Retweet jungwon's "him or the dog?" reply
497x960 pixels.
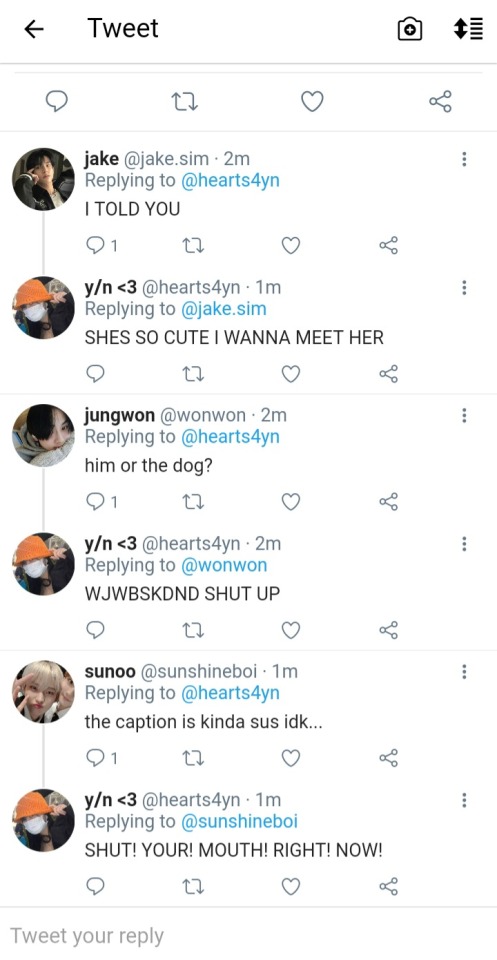tap(193, 502)
